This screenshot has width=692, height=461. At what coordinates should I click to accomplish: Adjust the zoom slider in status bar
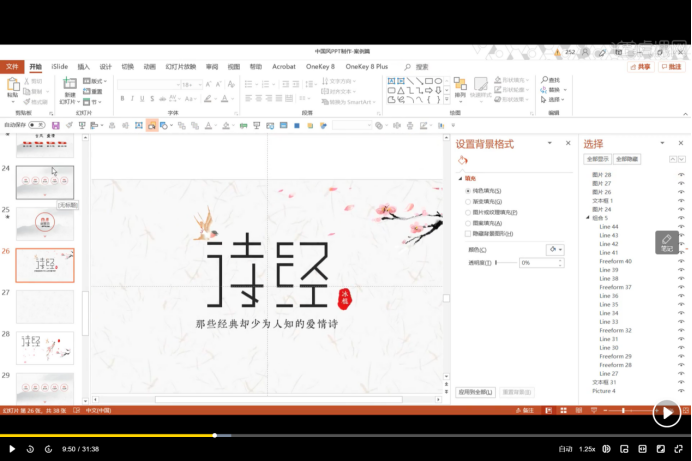[x=623, y=410]
